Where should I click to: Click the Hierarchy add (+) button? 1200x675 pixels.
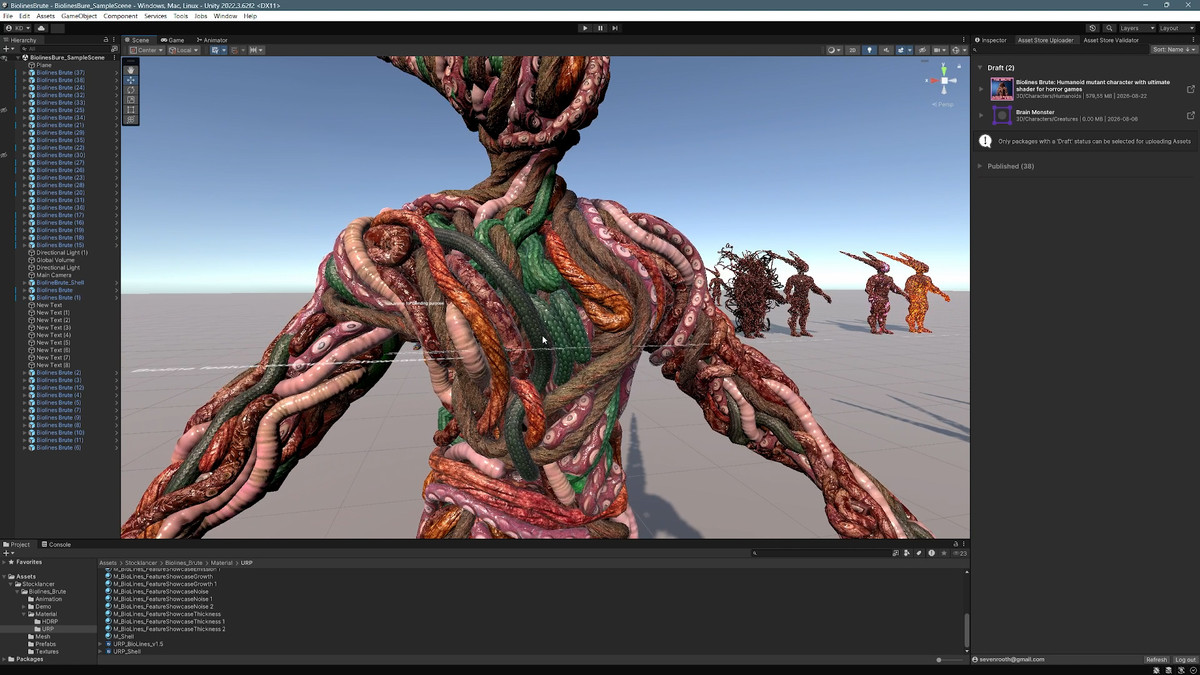(x=7, y=48)
